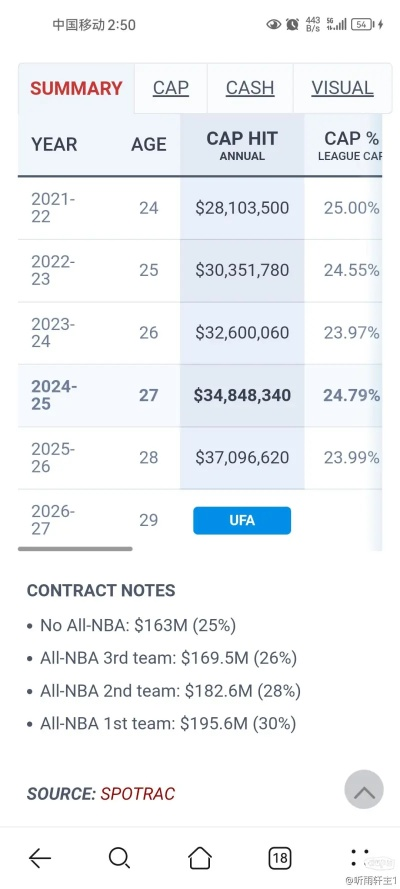400x889 pixels.
Task: Tap the browser back arrow icon
Action: point(40,858)
